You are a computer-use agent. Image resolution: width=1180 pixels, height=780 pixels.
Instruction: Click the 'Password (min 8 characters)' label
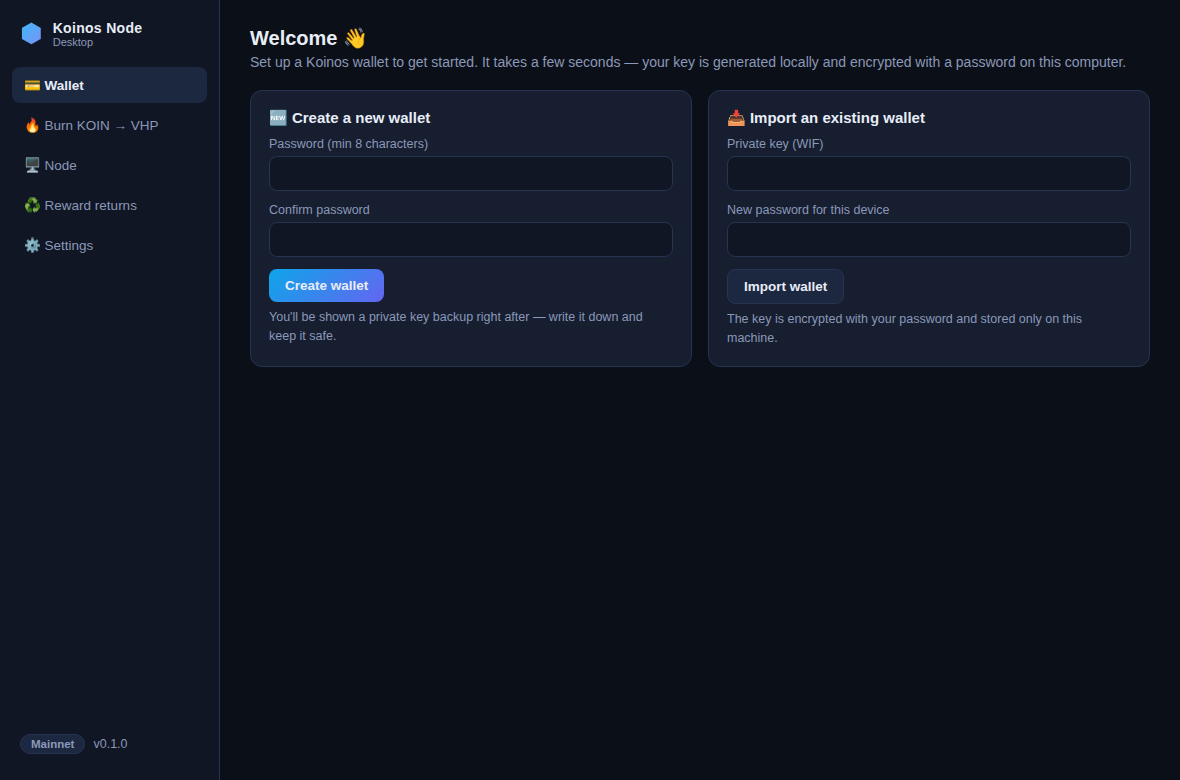[348, 144]
